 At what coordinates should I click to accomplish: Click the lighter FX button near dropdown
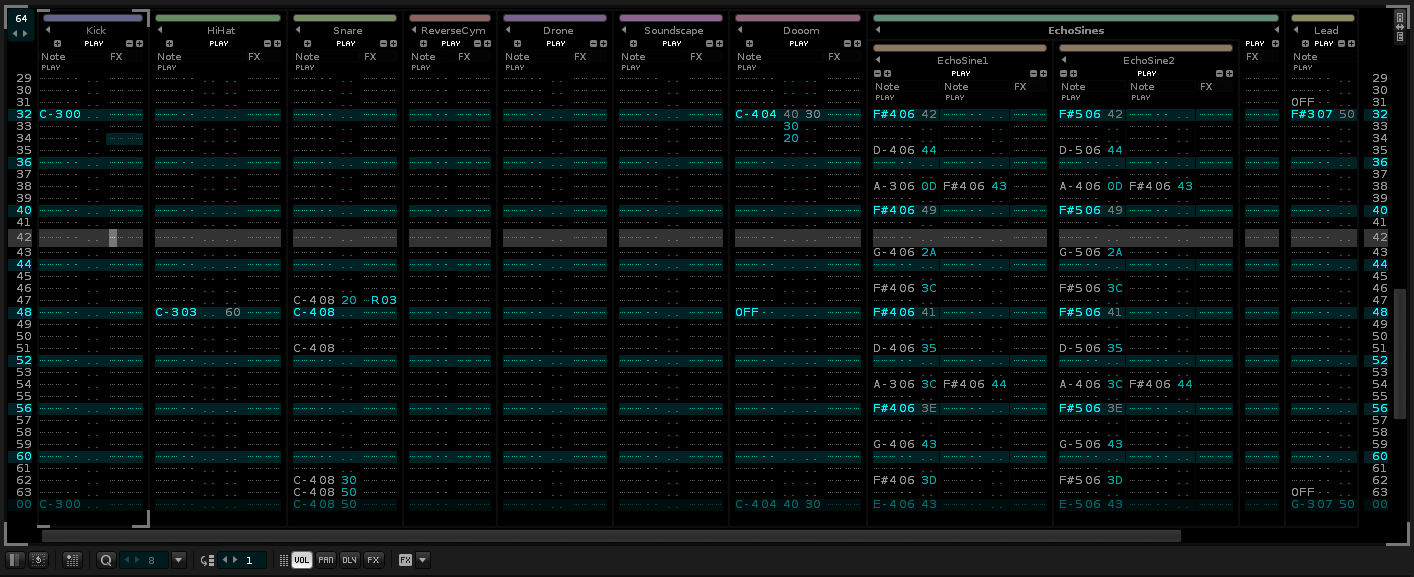tap(405, 560)
